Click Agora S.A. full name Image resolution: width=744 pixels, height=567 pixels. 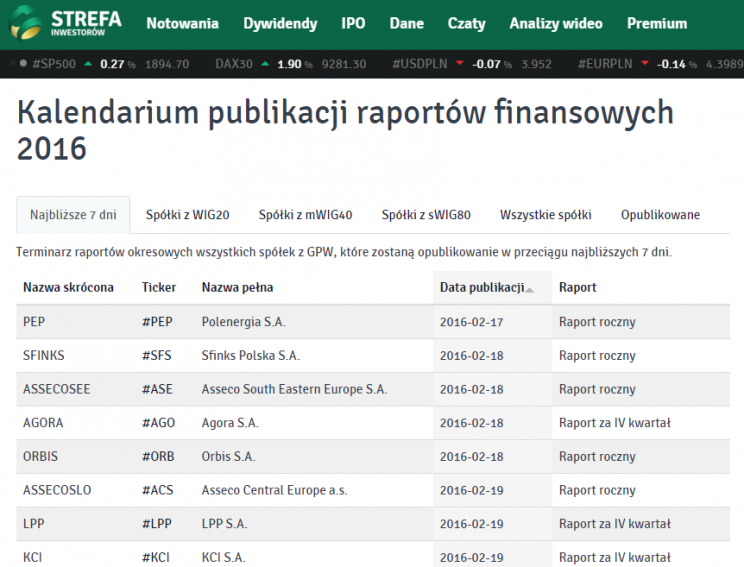(230, 423)
